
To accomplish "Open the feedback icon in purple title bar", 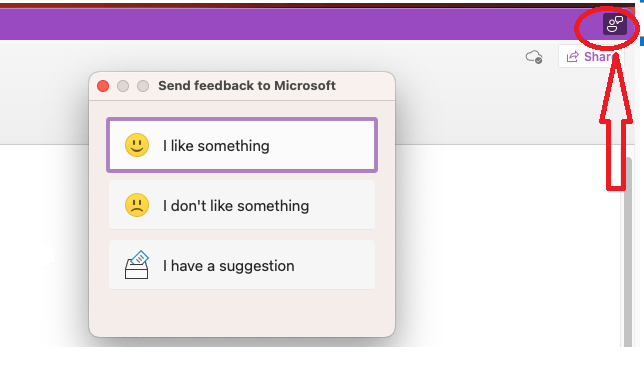I will [614, 24].
